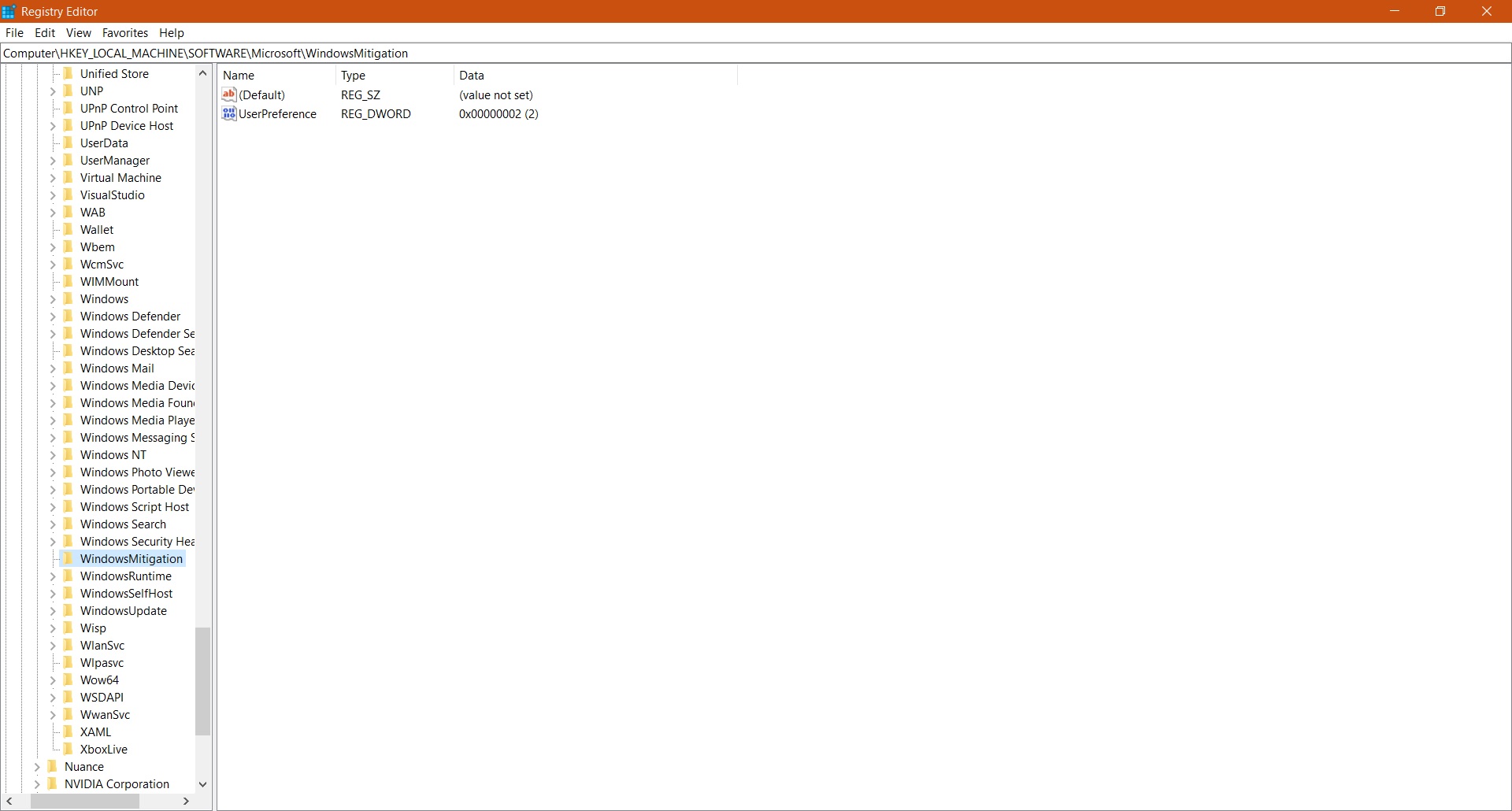Expand the WindowsRuntime key

(x=53, y=576)
